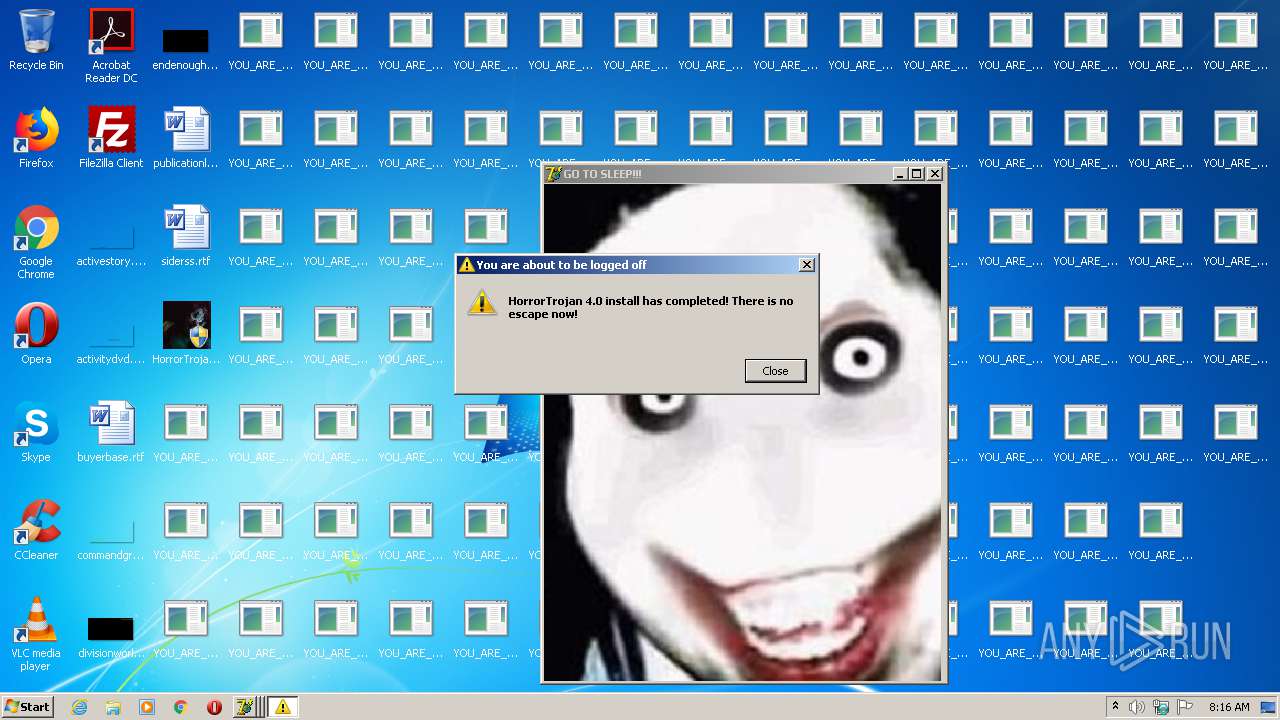Launch FileZilla Client shortcut
1280x720 pixels.
(x=111, y=138)
